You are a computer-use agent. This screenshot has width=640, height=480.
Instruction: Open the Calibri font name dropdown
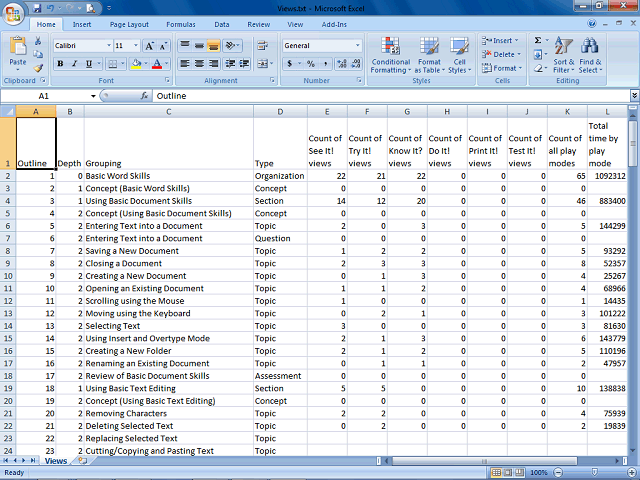click(109, 45)
